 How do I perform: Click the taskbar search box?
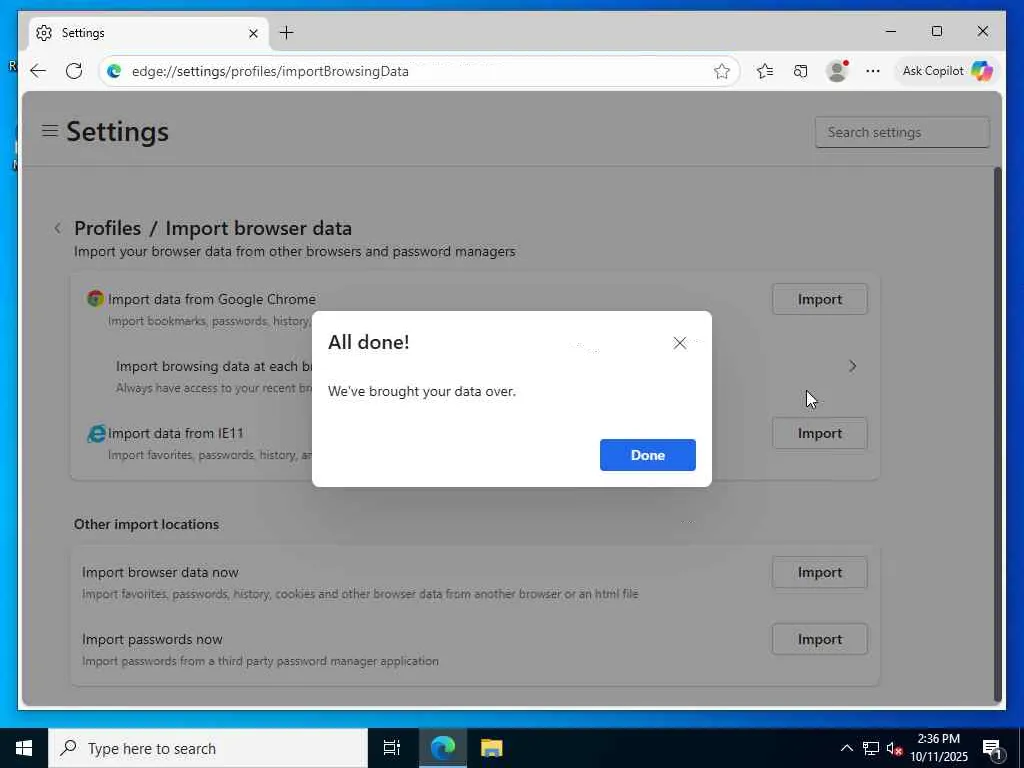(x=208, y=748)
